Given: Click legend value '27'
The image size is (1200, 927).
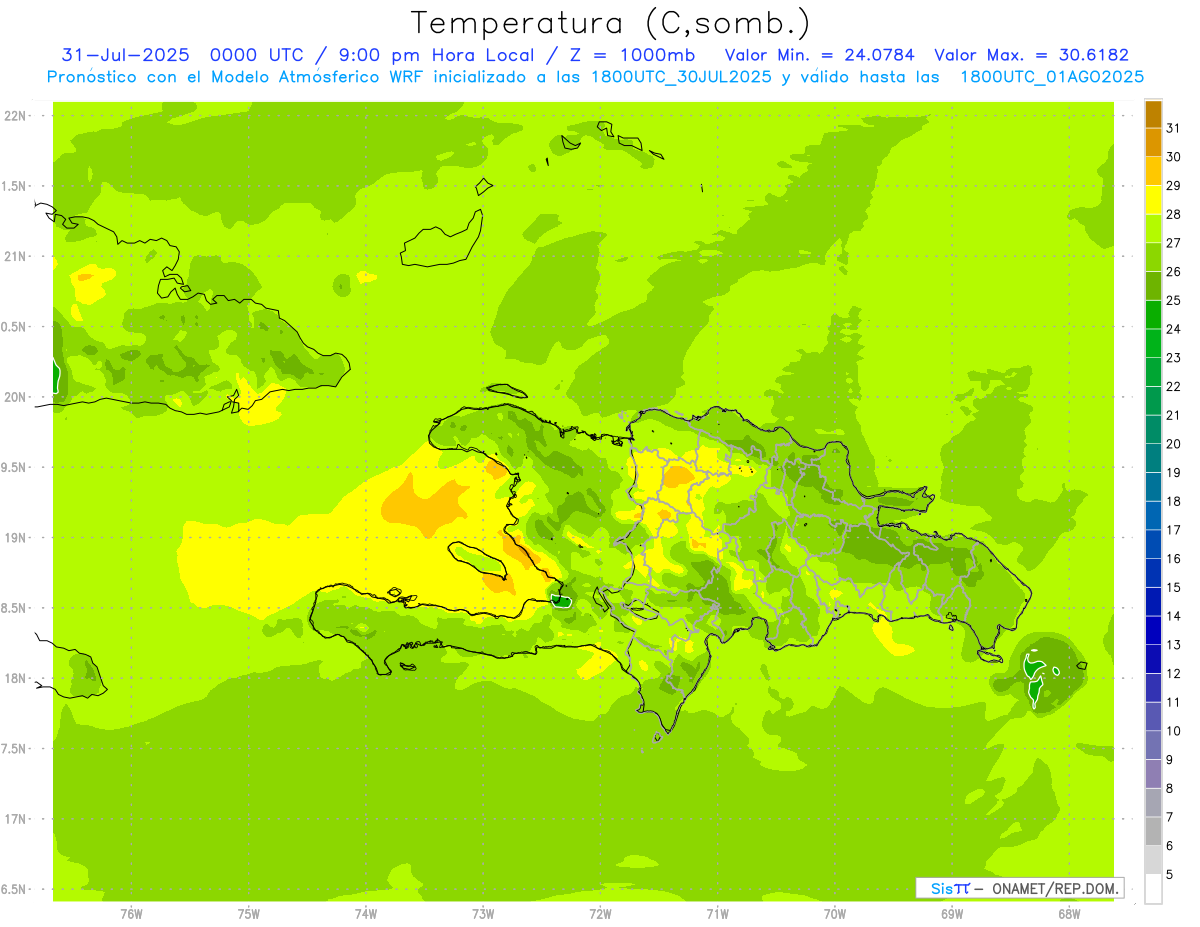Looking at the screenshot, I should (x=1173, y=242).
